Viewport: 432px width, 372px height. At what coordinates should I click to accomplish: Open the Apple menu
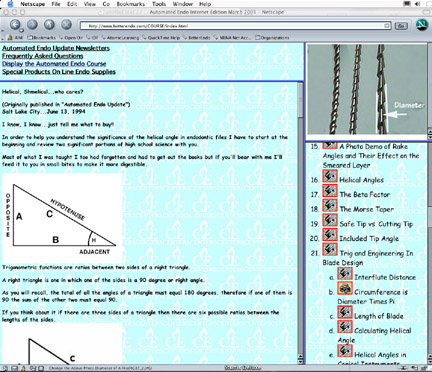pyautogui.click(x=11, y=4)
